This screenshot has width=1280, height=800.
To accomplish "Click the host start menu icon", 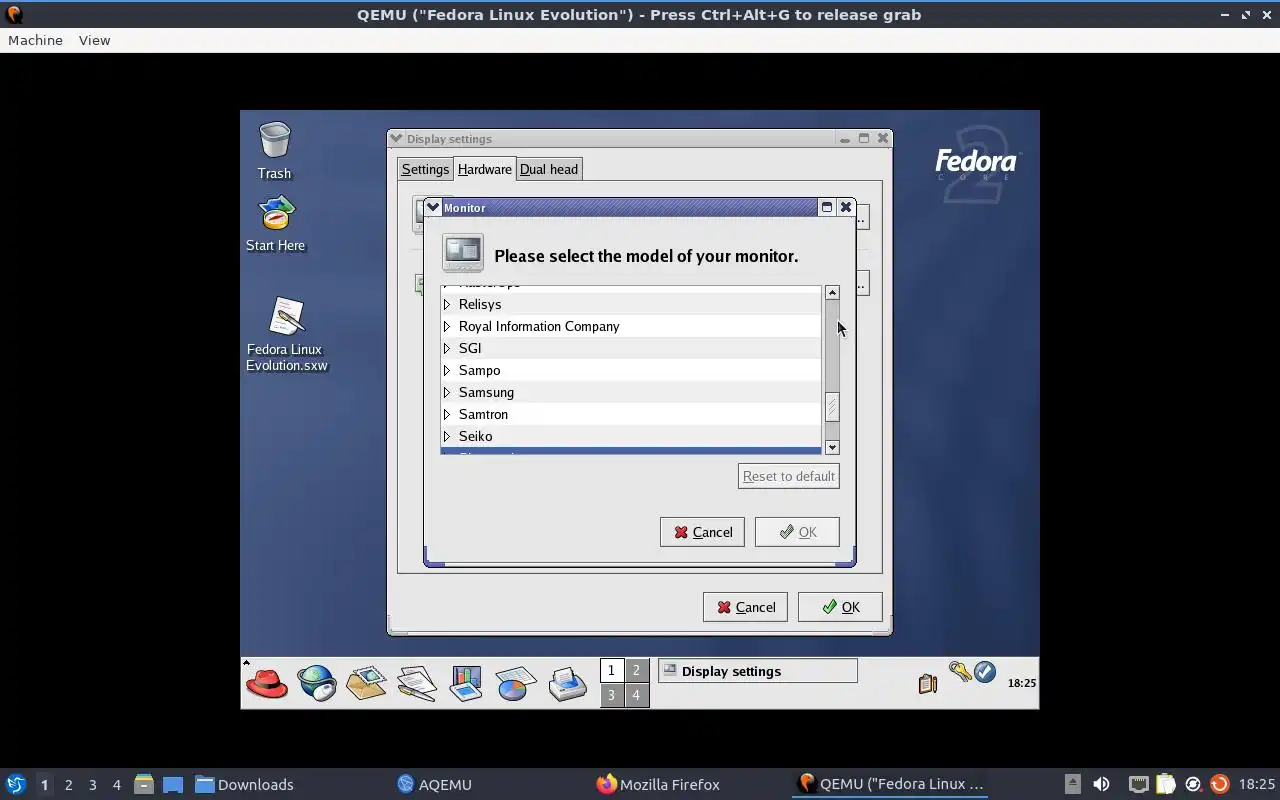I will (x=16, y=784).
